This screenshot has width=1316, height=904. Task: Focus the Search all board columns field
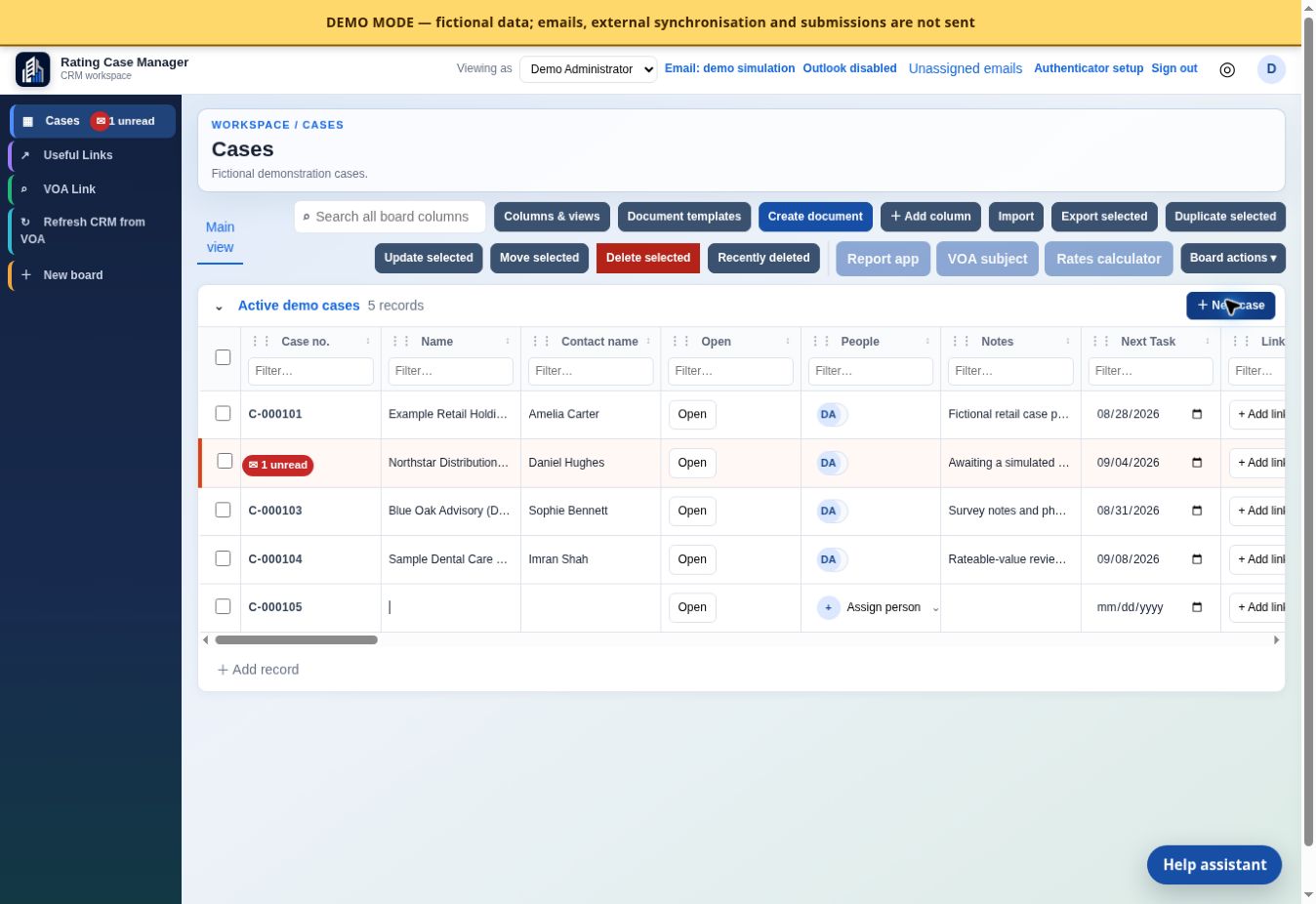[390, 217]
